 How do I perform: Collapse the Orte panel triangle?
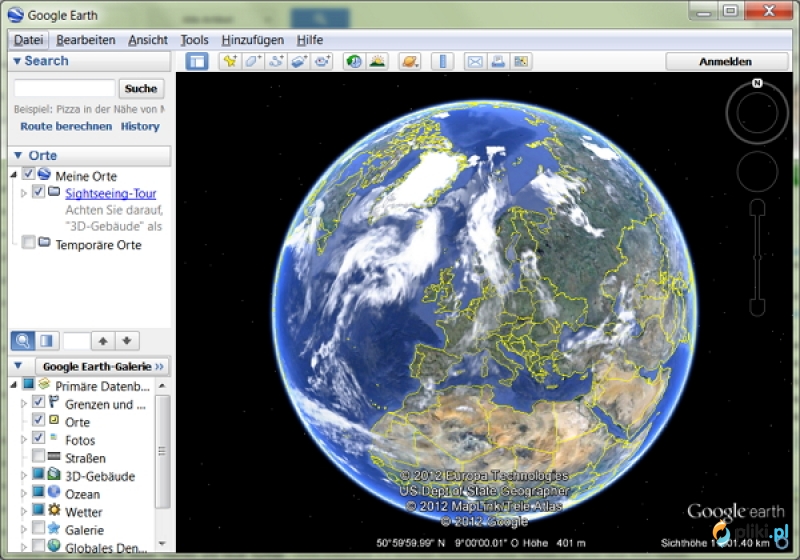point(18,155)
